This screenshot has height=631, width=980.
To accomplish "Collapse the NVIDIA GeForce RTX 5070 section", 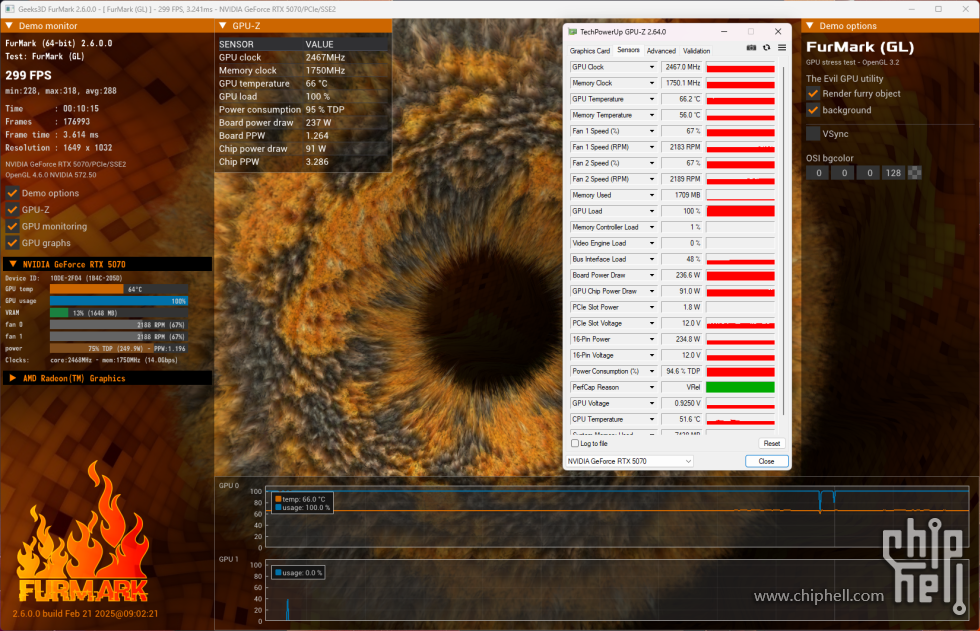I will (12, 264).
